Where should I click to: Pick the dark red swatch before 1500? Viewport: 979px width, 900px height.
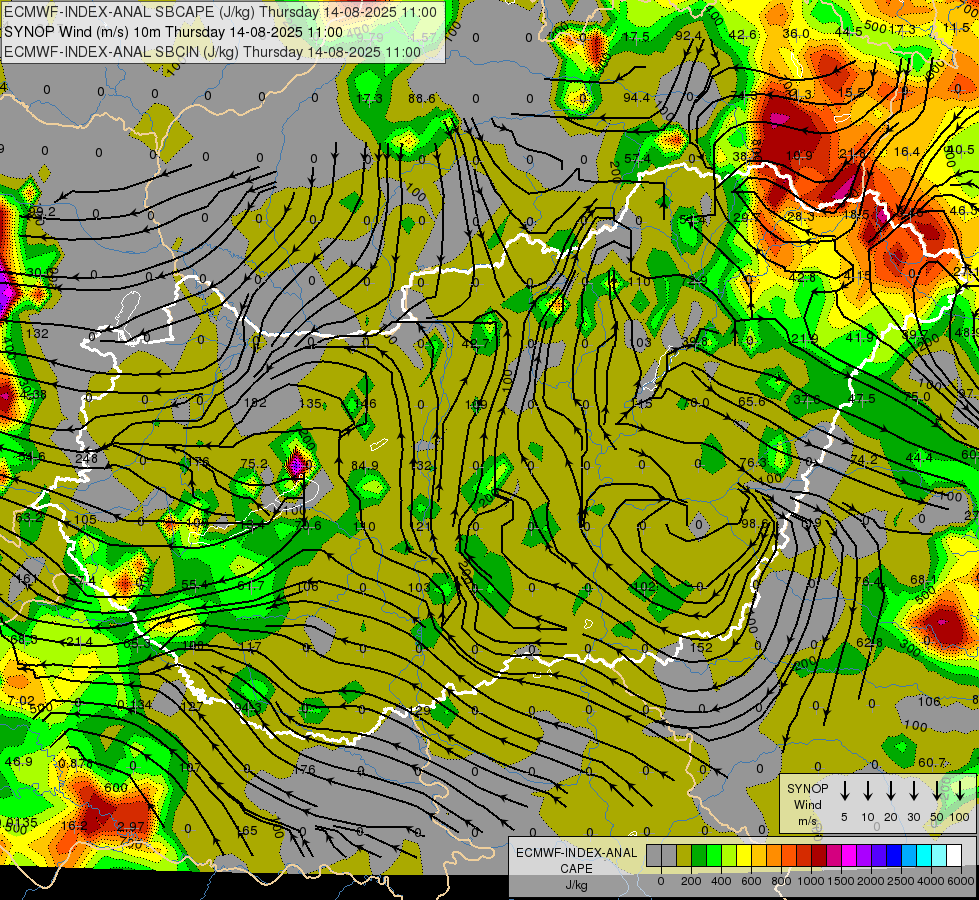pos(819,856)
